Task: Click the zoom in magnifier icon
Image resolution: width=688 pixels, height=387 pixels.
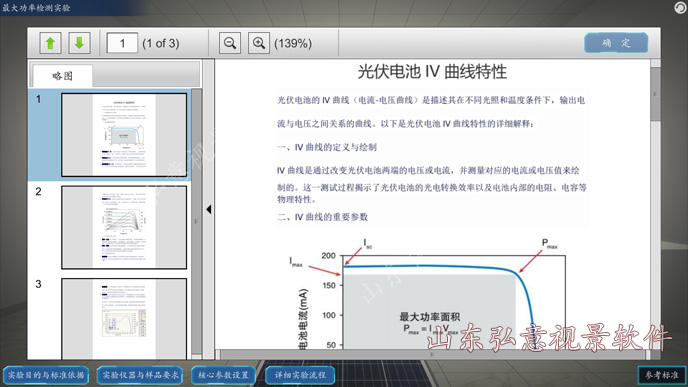Action: pos(259,43)
